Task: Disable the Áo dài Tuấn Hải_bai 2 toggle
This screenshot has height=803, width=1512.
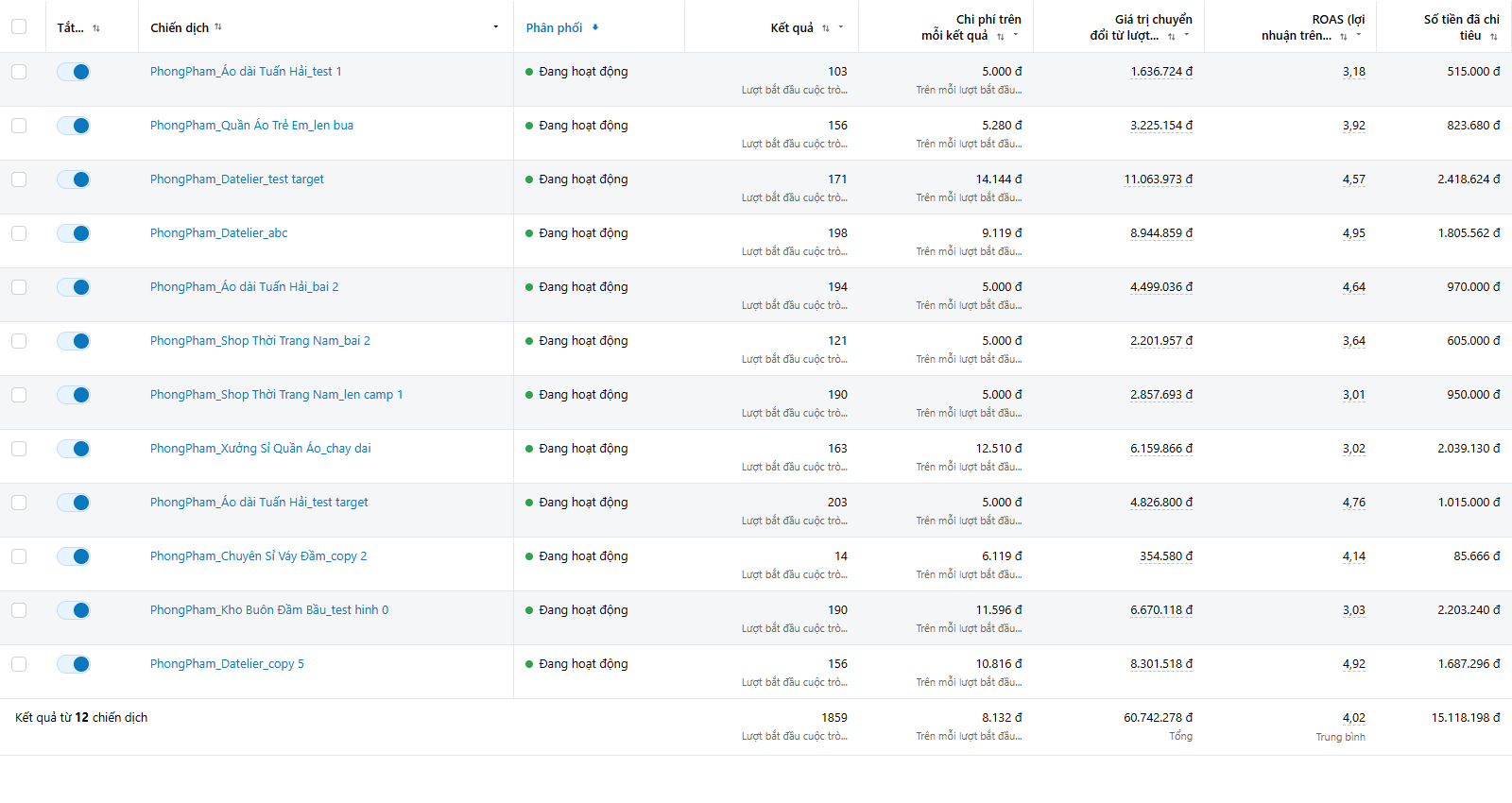Action: 74,287
